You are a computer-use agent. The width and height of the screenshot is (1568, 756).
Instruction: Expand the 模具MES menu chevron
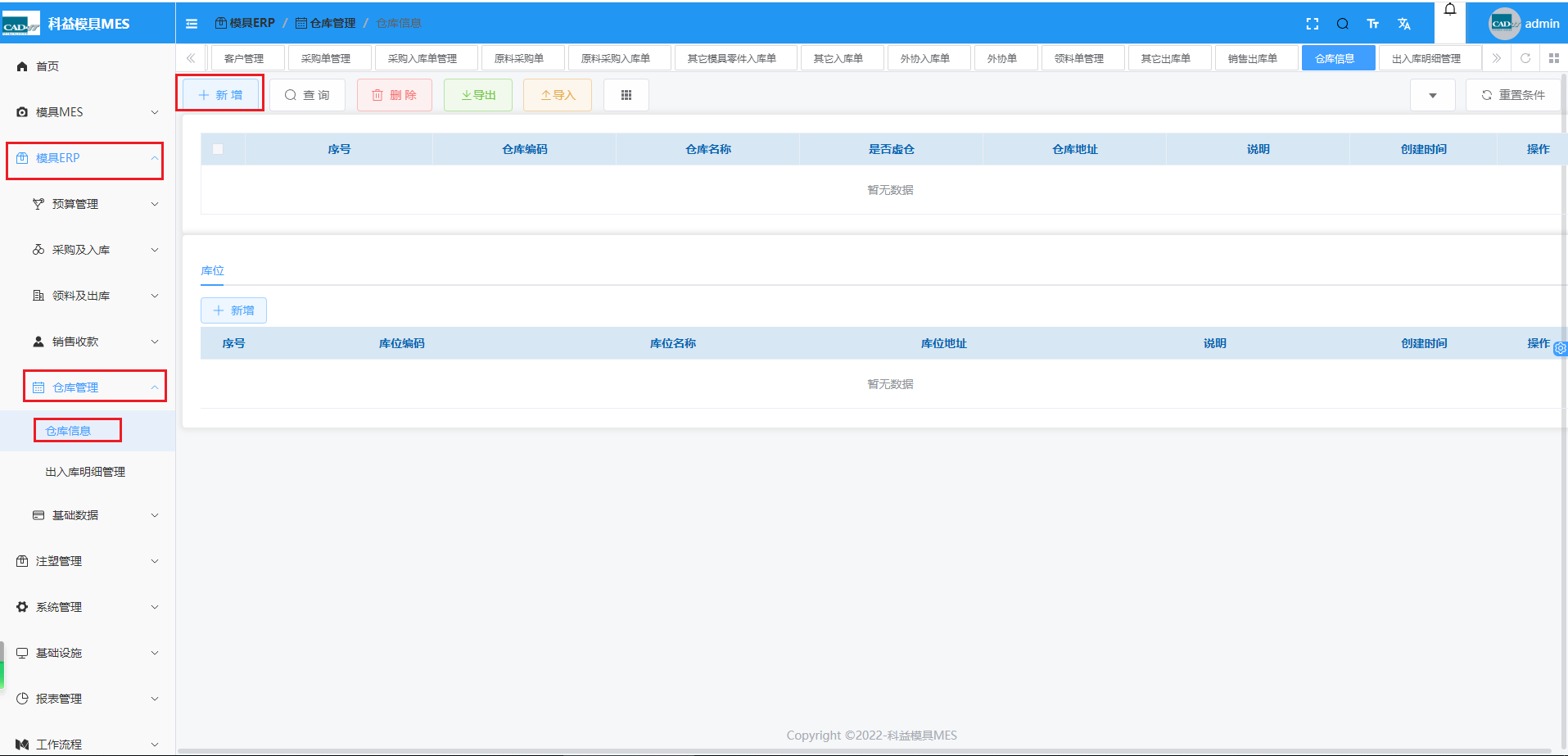pyautogui.click(x=155, y=112)
